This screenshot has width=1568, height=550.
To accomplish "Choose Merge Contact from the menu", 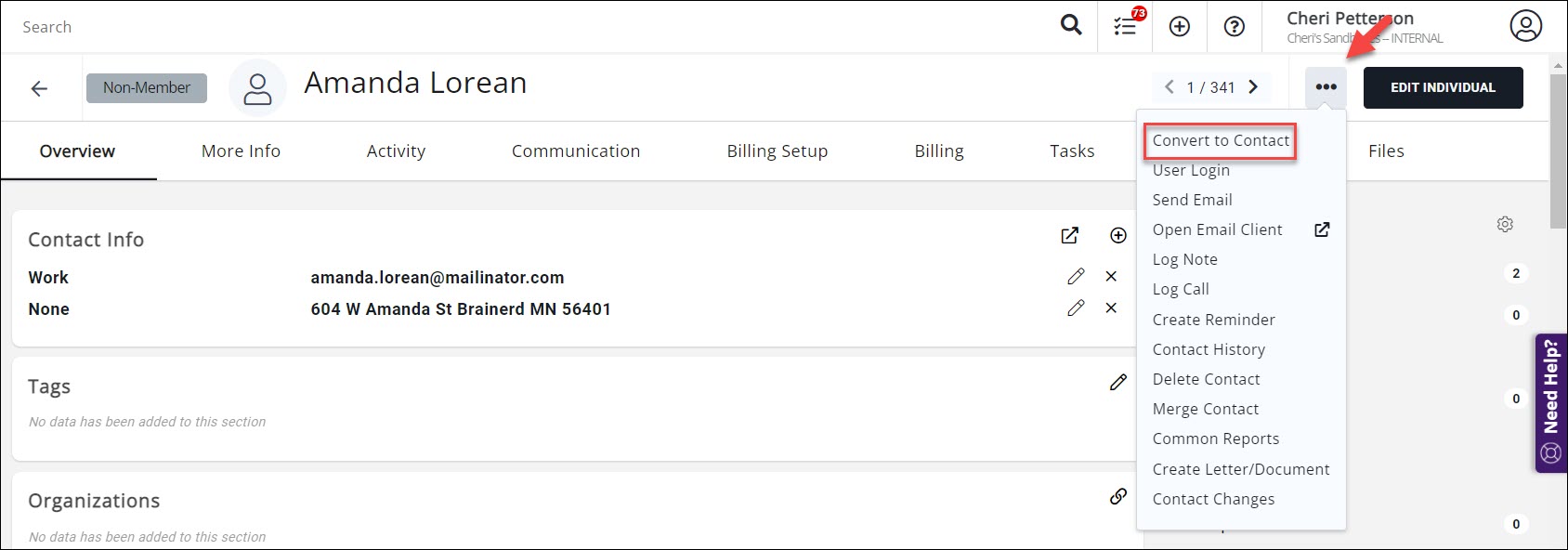I will click(x=1205, y=409).
